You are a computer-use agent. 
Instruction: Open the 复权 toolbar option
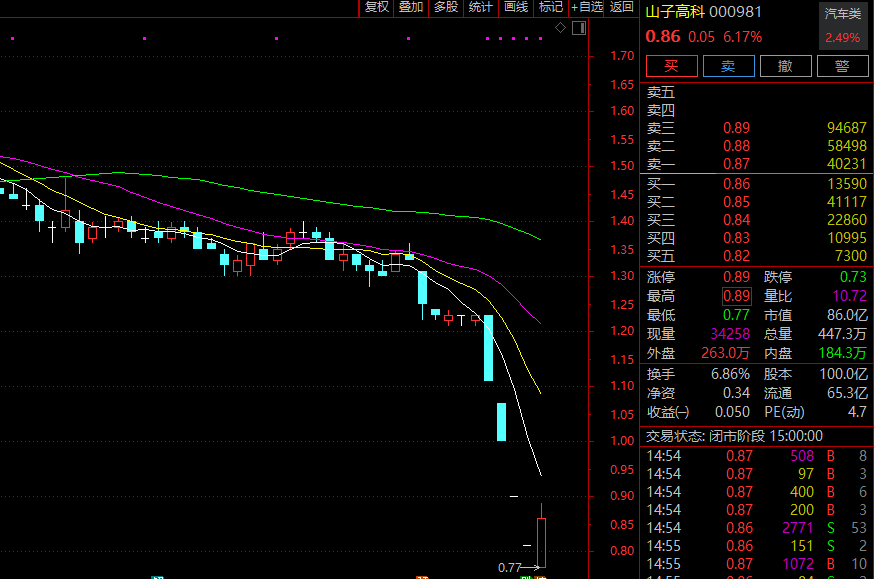tap(376, 7)
